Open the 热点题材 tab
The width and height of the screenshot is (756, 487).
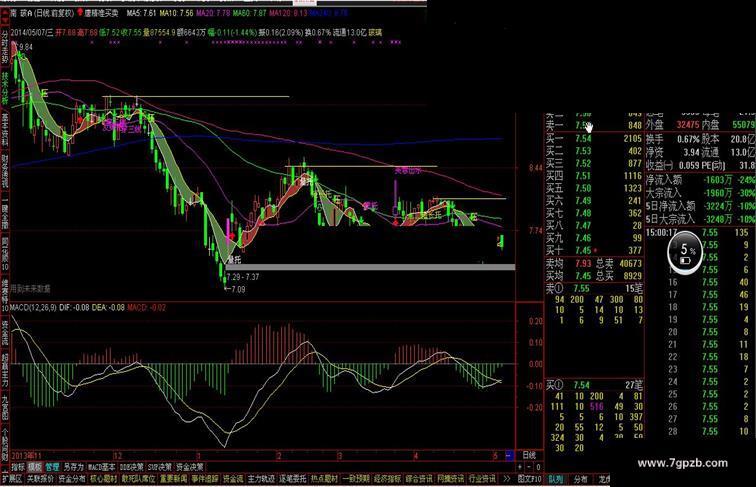coord(324,479)
